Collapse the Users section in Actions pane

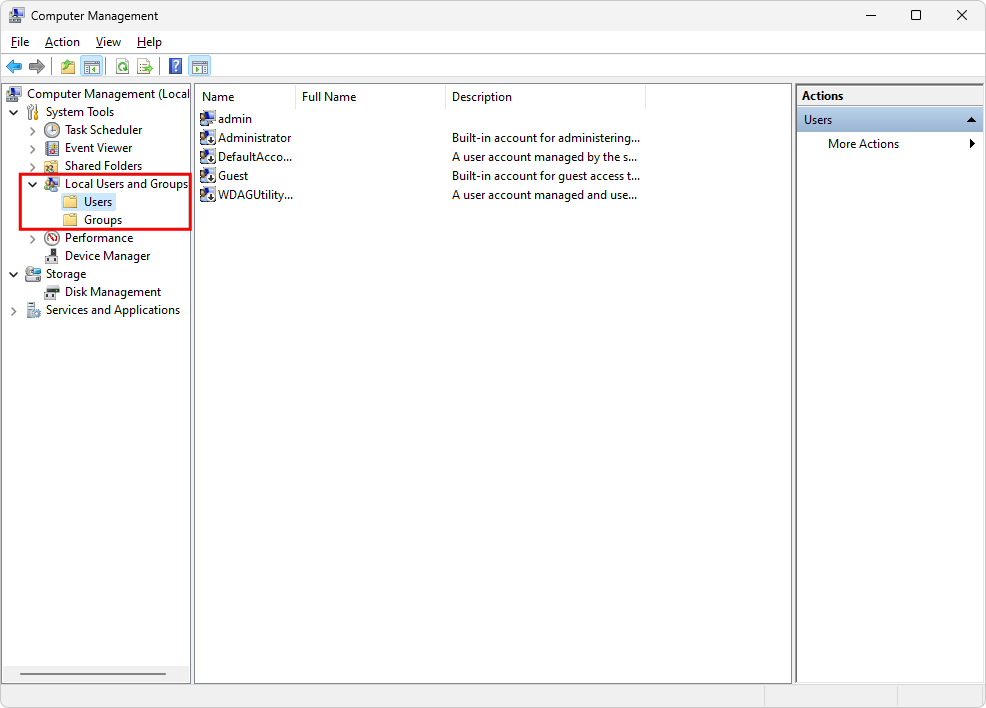pos(971,119)
